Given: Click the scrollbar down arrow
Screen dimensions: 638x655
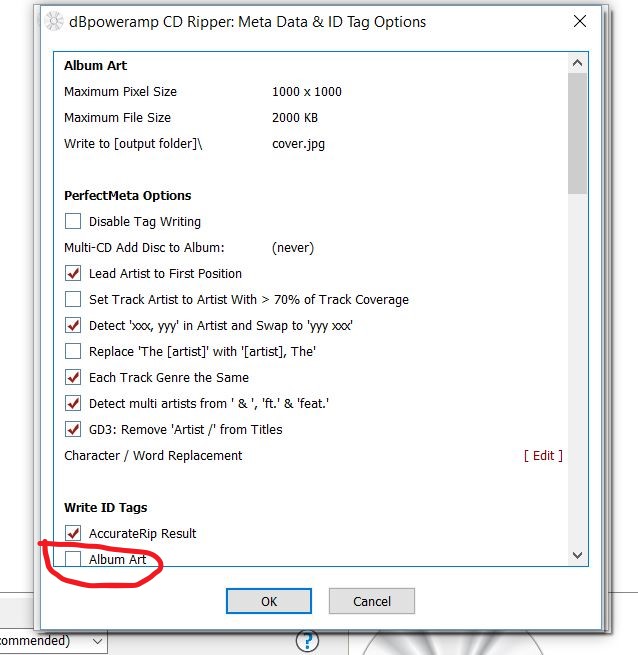Looking at the screenshot, I should (577, 555).
